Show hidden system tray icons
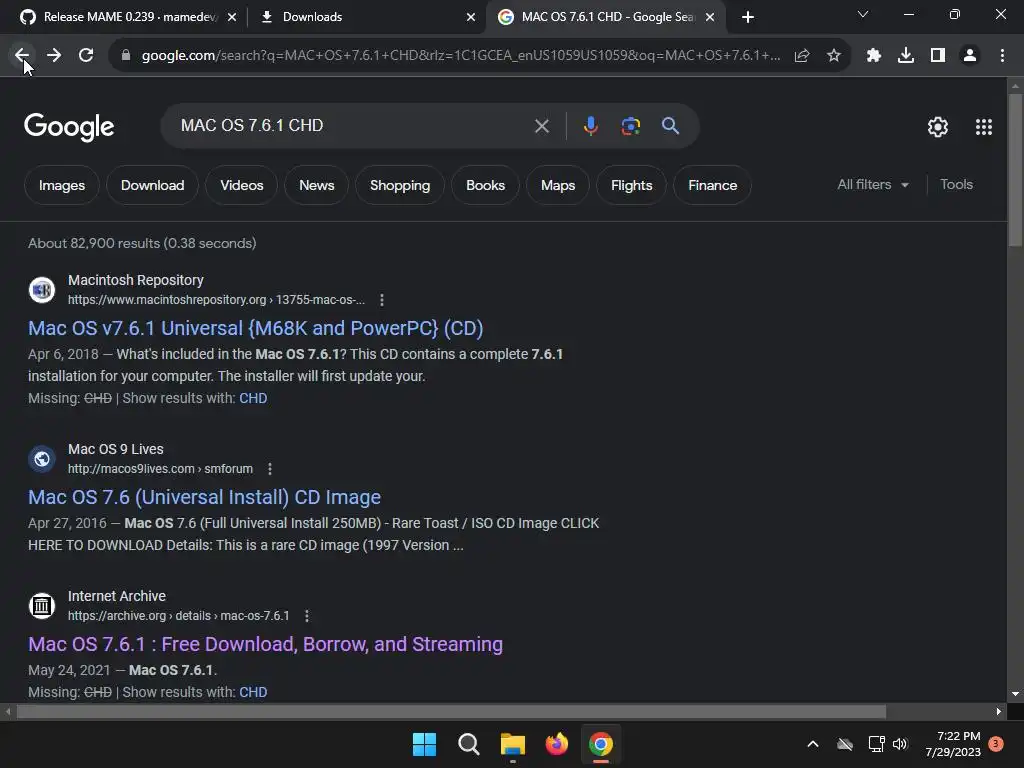The width and height of the screenshot is (1024, 768). tap(813, 744)
